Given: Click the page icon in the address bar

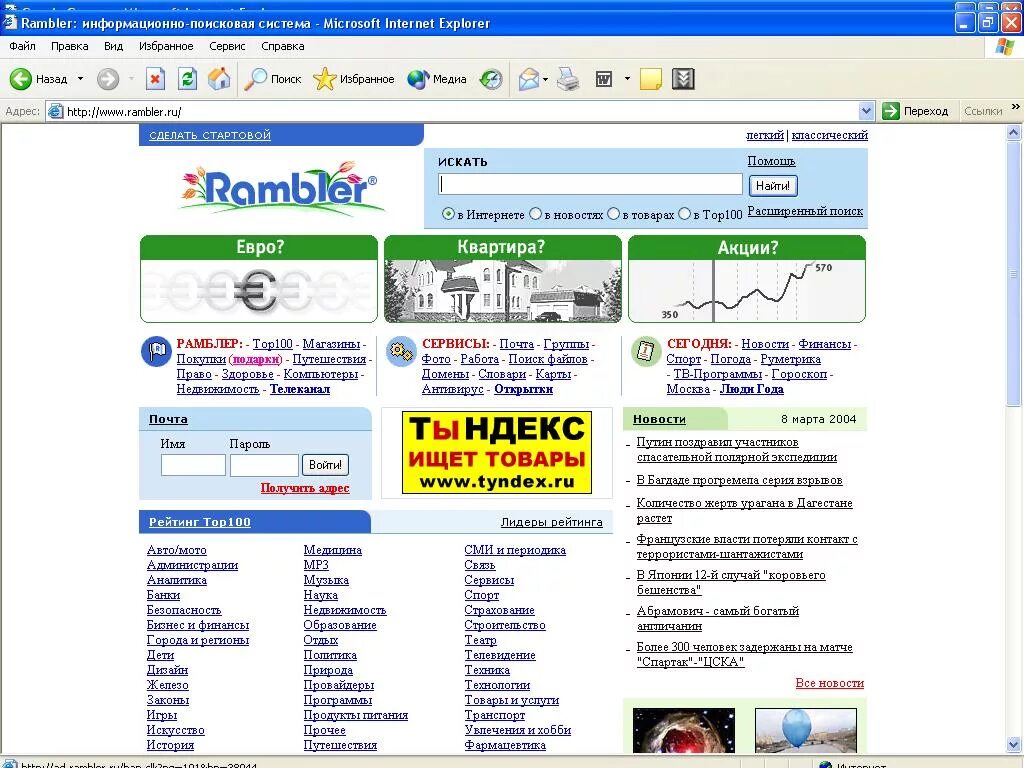Looking at the screenshot, I should coord(56,111).
